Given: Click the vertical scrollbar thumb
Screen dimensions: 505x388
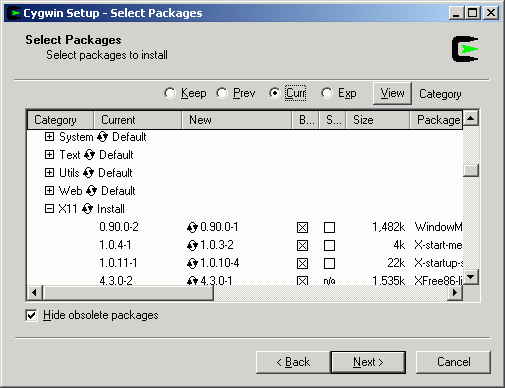Looking at the screenshot, I should (x=471, y=170).
